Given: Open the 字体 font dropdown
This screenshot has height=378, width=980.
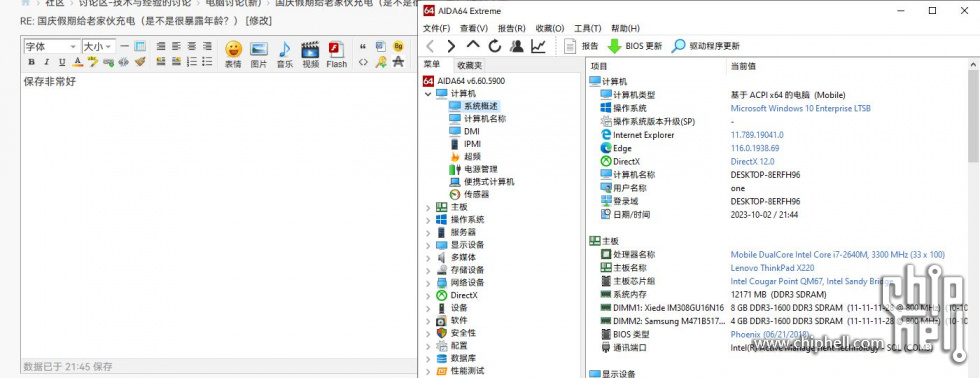Looking at the screenshot, I should click(x=51, y=46).
